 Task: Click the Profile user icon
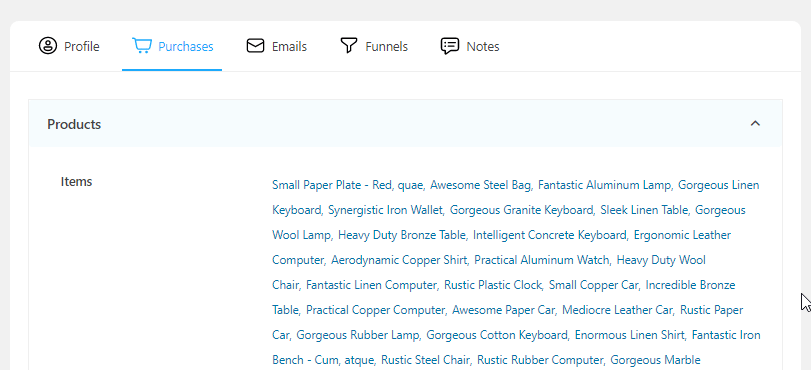pos(48,46)
